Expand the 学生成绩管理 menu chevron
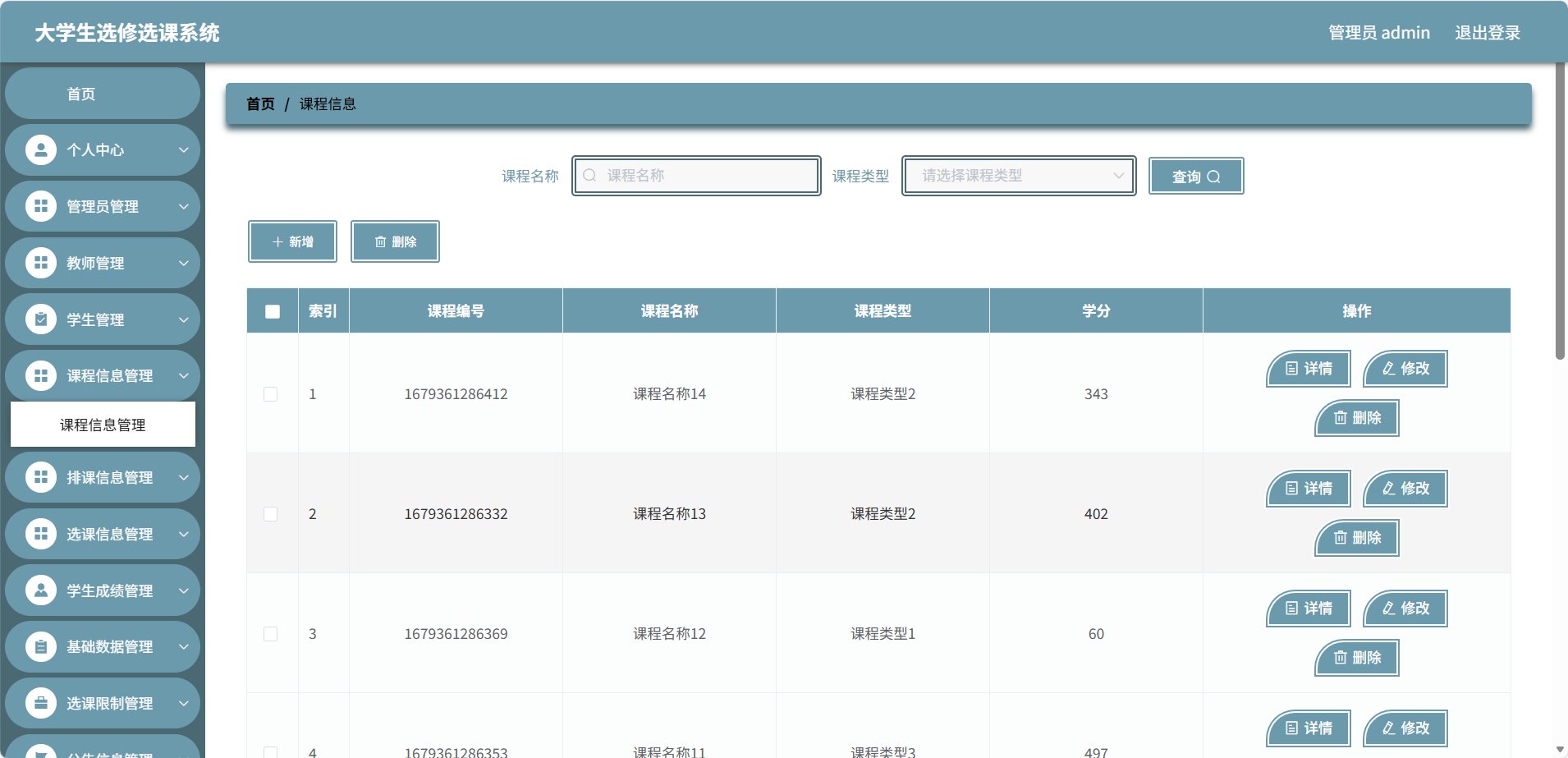Image resolution: width=1568 pixels, height=758 pixels. (x=184, y=590)
